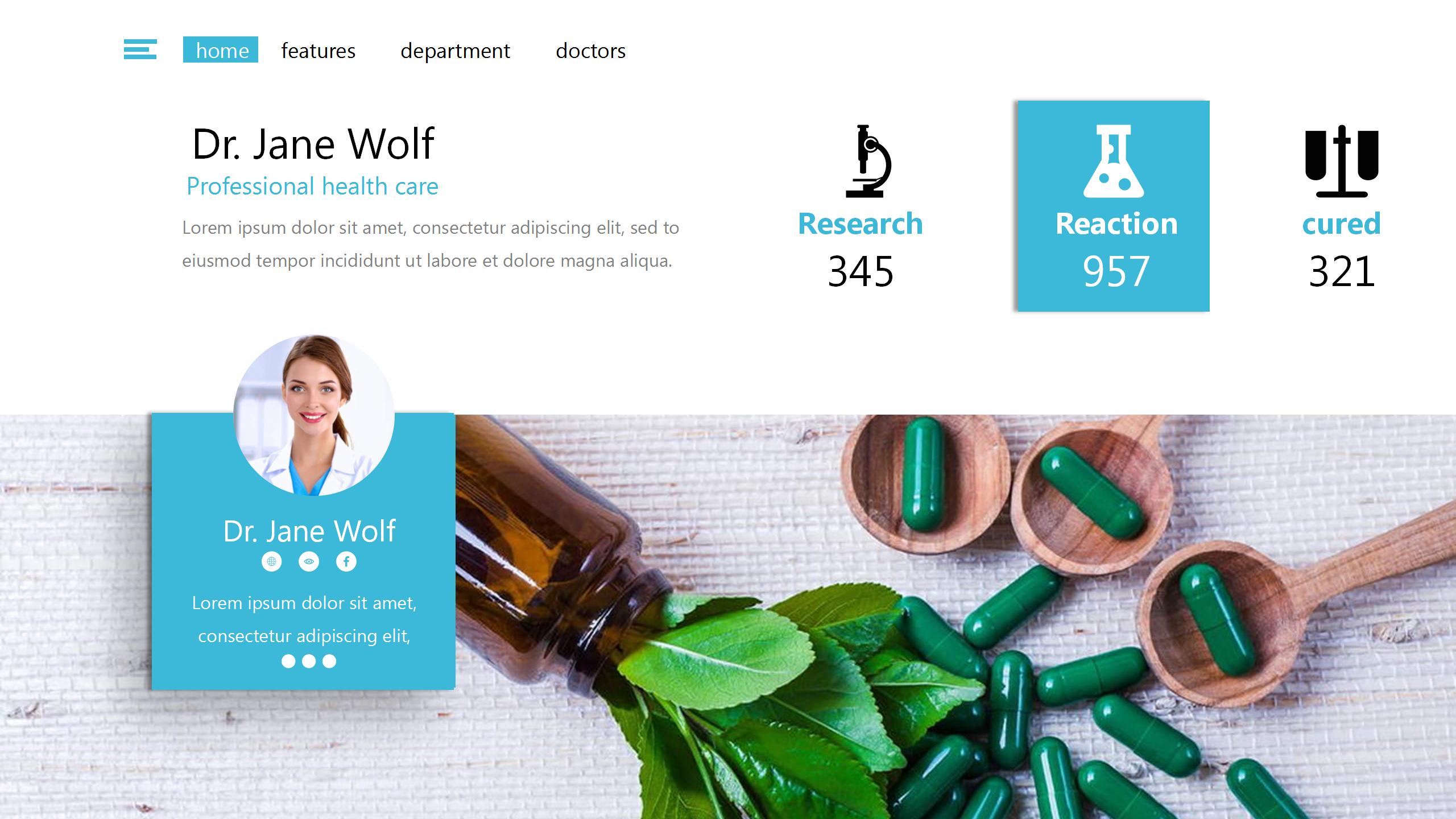Image resolution: width=1456 pixels, height=819 pixels.
Task: Select the first carousel dot
Action: pyautogui.click(x=288, y=661)
